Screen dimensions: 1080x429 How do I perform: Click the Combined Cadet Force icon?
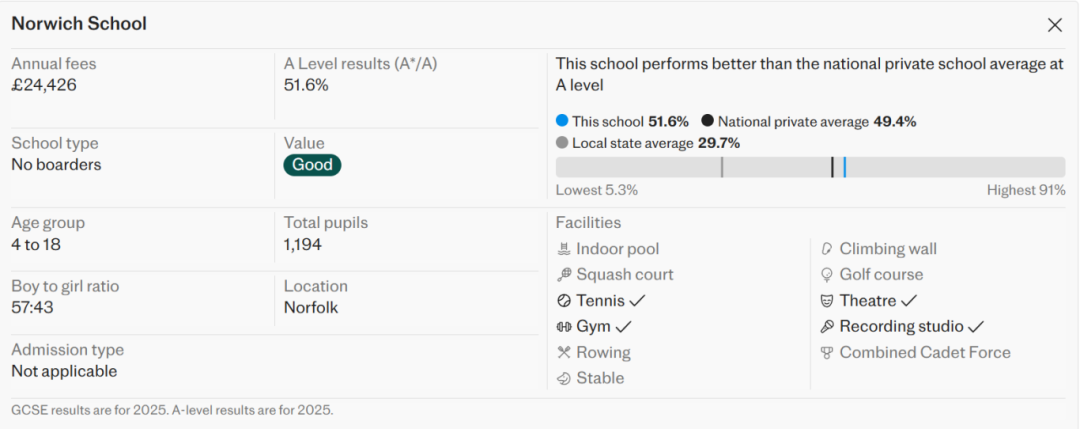click(x=827, y=353)
